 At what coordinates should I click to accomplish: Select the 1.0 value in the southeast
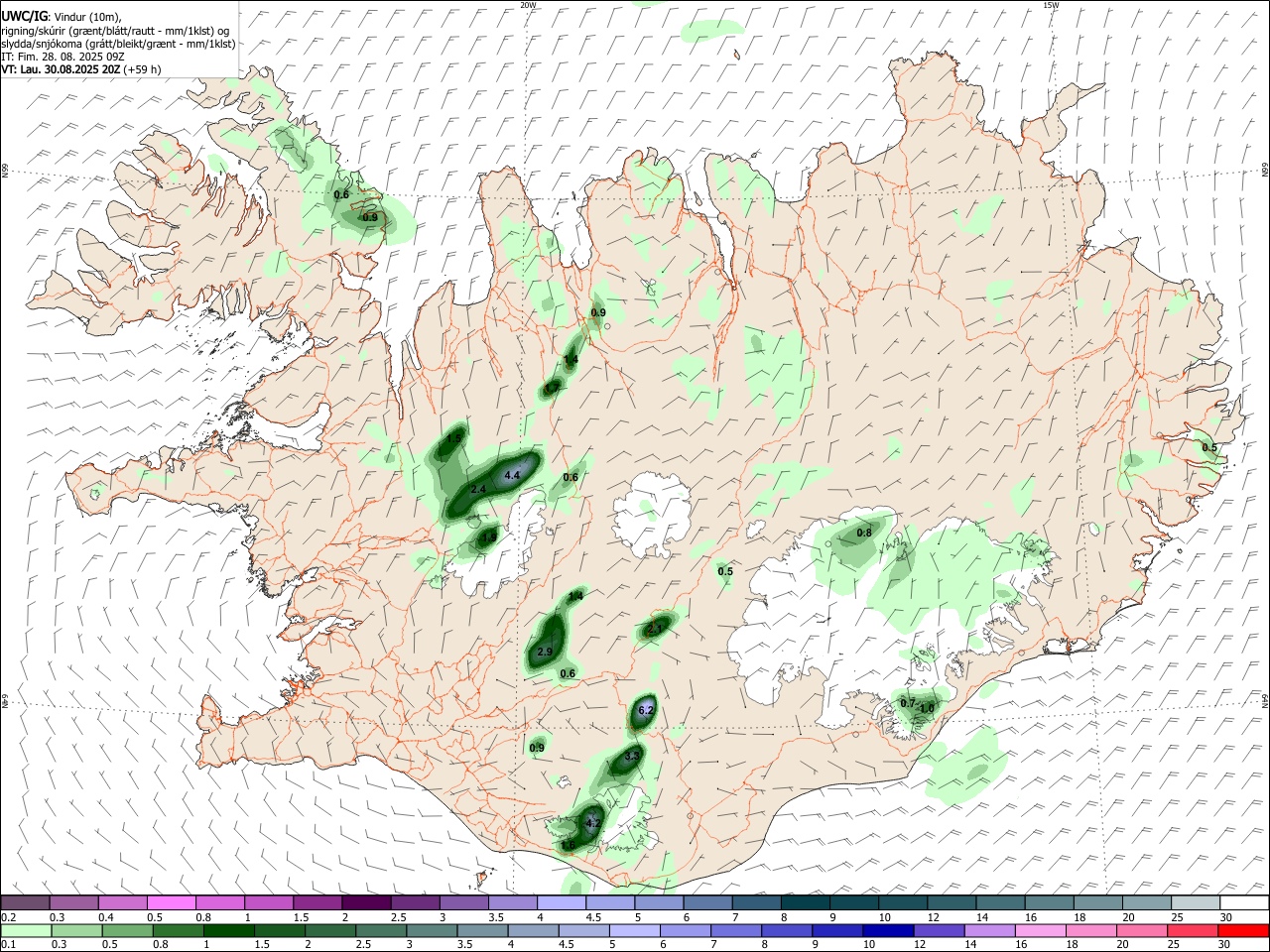pyautogui.click(x=928, y=708)
